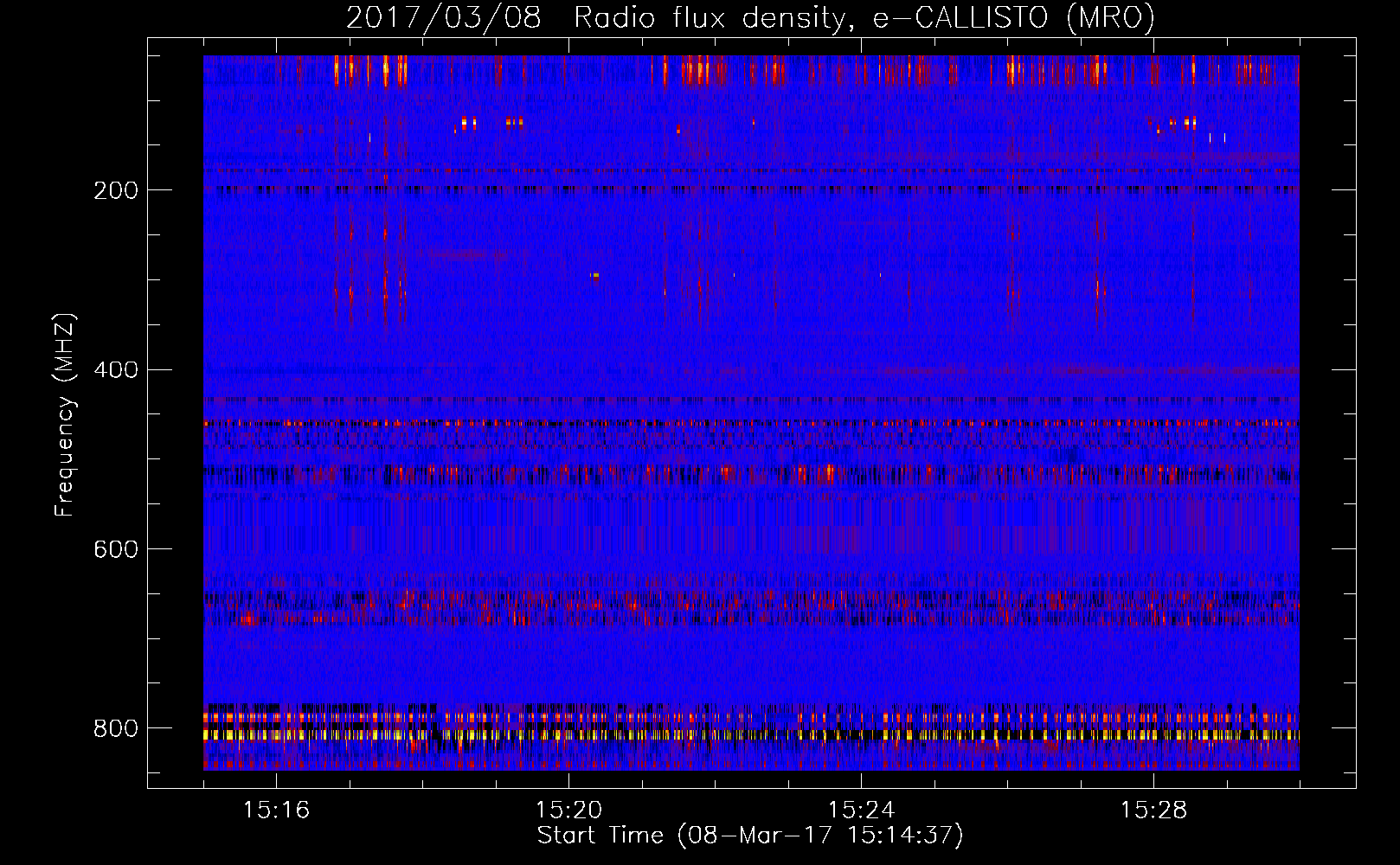The image size is (1400, 865).
Task: Click the 'Frequency (MHZ)' axis label
Action: click(x=65, y=414)
